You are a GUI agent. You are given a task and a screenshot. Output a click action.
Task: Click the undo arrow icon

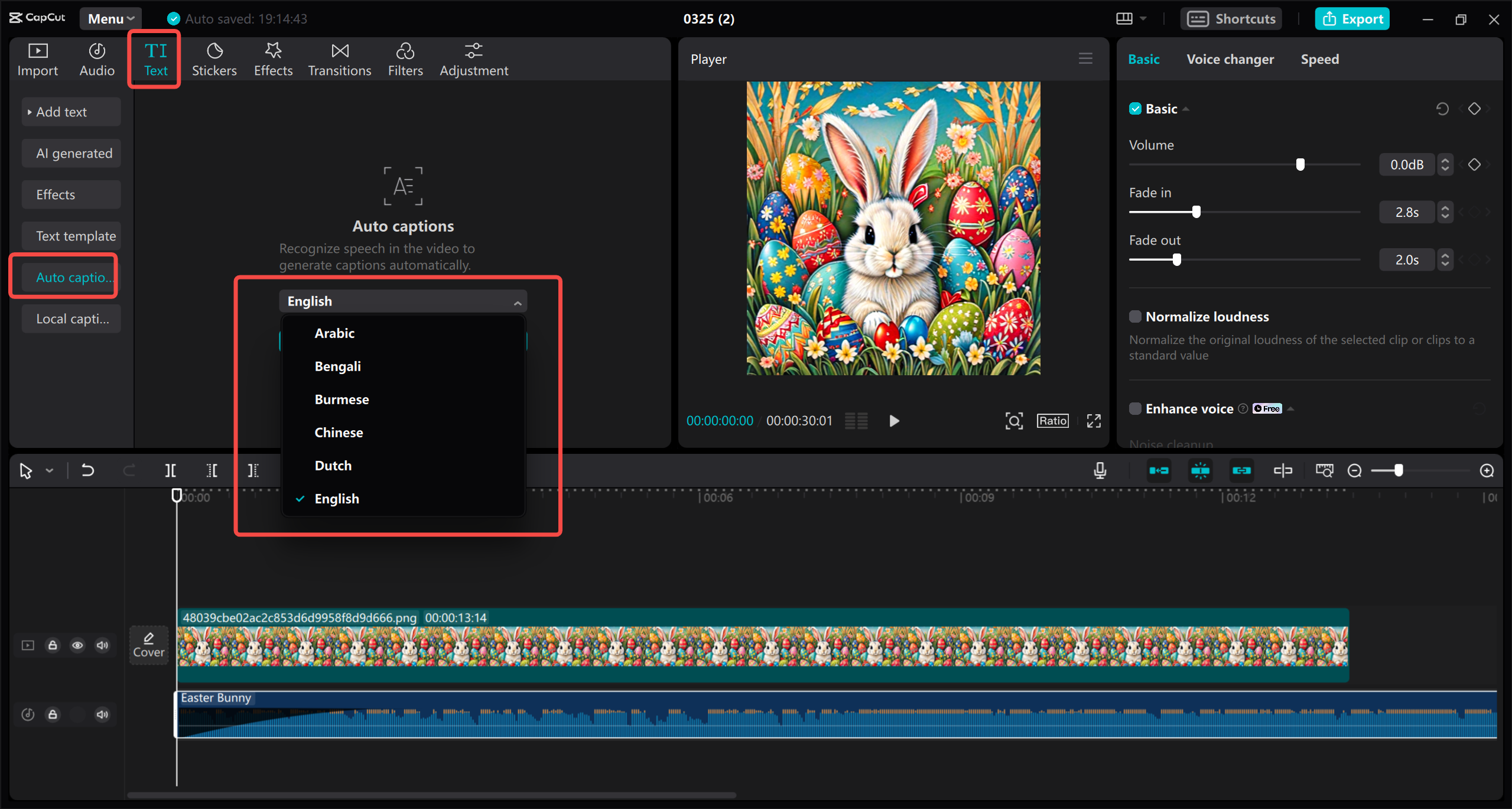[87, 470]
